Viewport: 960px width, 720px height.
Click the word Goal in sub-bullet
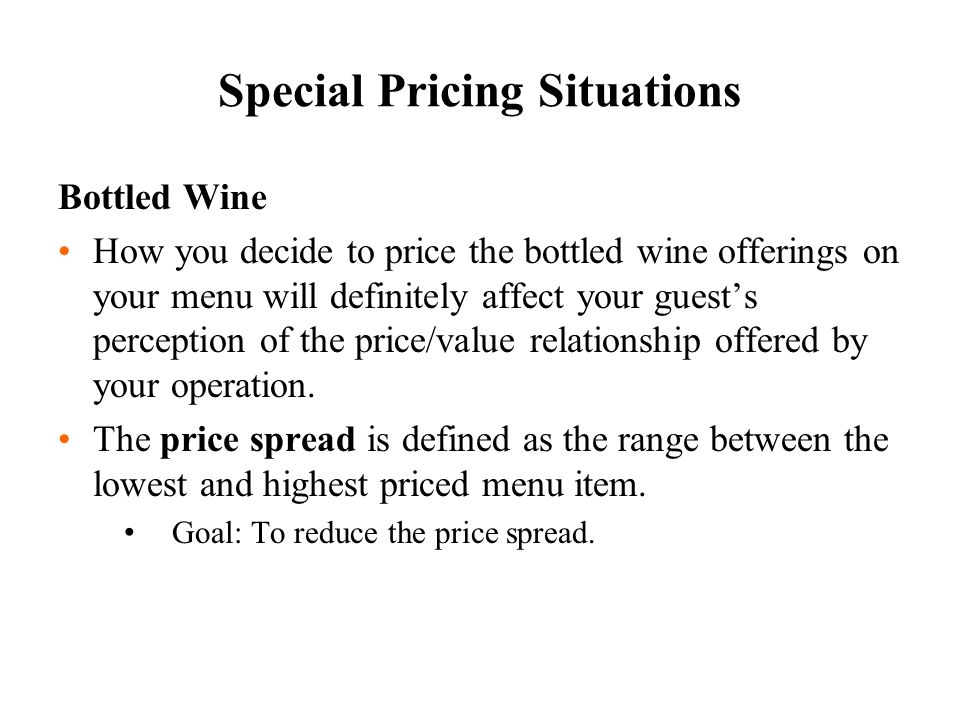click(203, 533)
